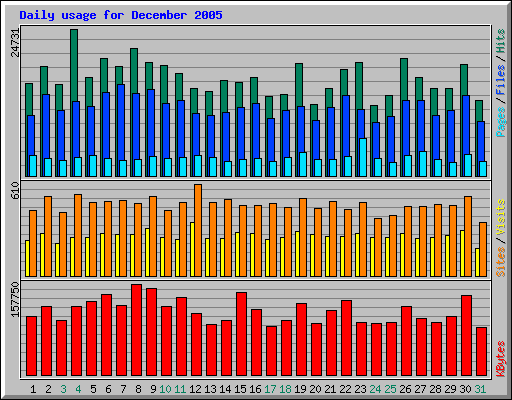Click the green hits bar for day 8
The height and width of the screenshot is (400, 512).
(134, 71)
